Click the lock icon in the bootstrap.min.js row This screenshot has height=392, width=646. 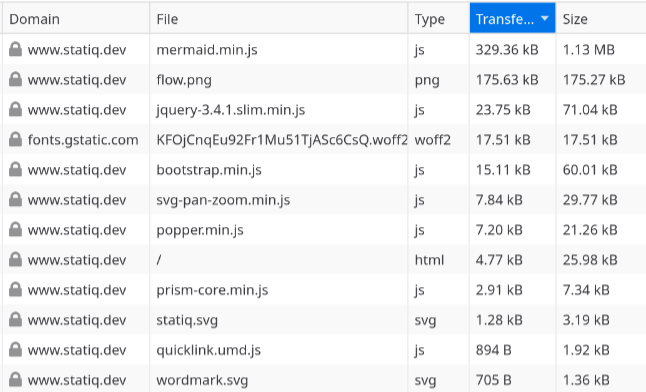tap(16, 170)
